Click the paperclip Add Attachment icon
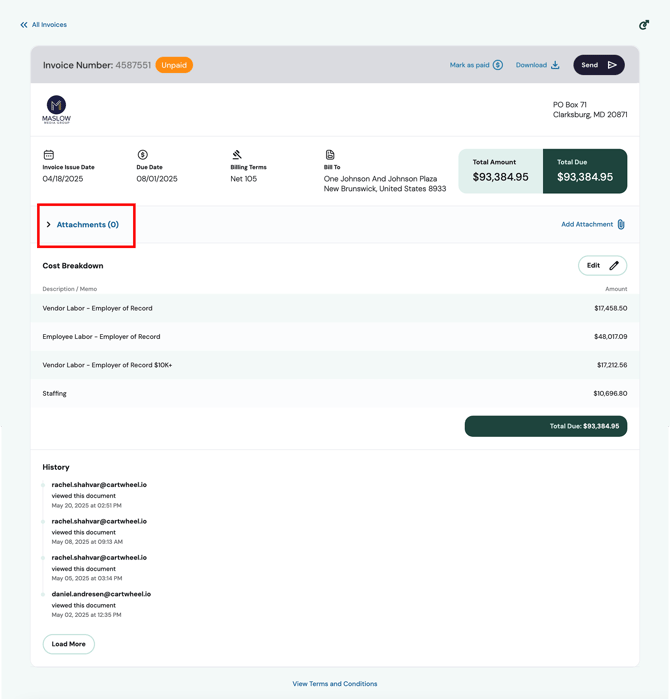This screenshot has height=699, width=670. (621, 225)
